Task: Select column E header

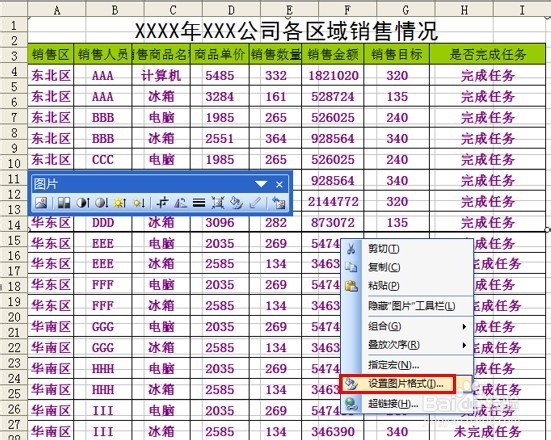Action: [x=290, y=10]
